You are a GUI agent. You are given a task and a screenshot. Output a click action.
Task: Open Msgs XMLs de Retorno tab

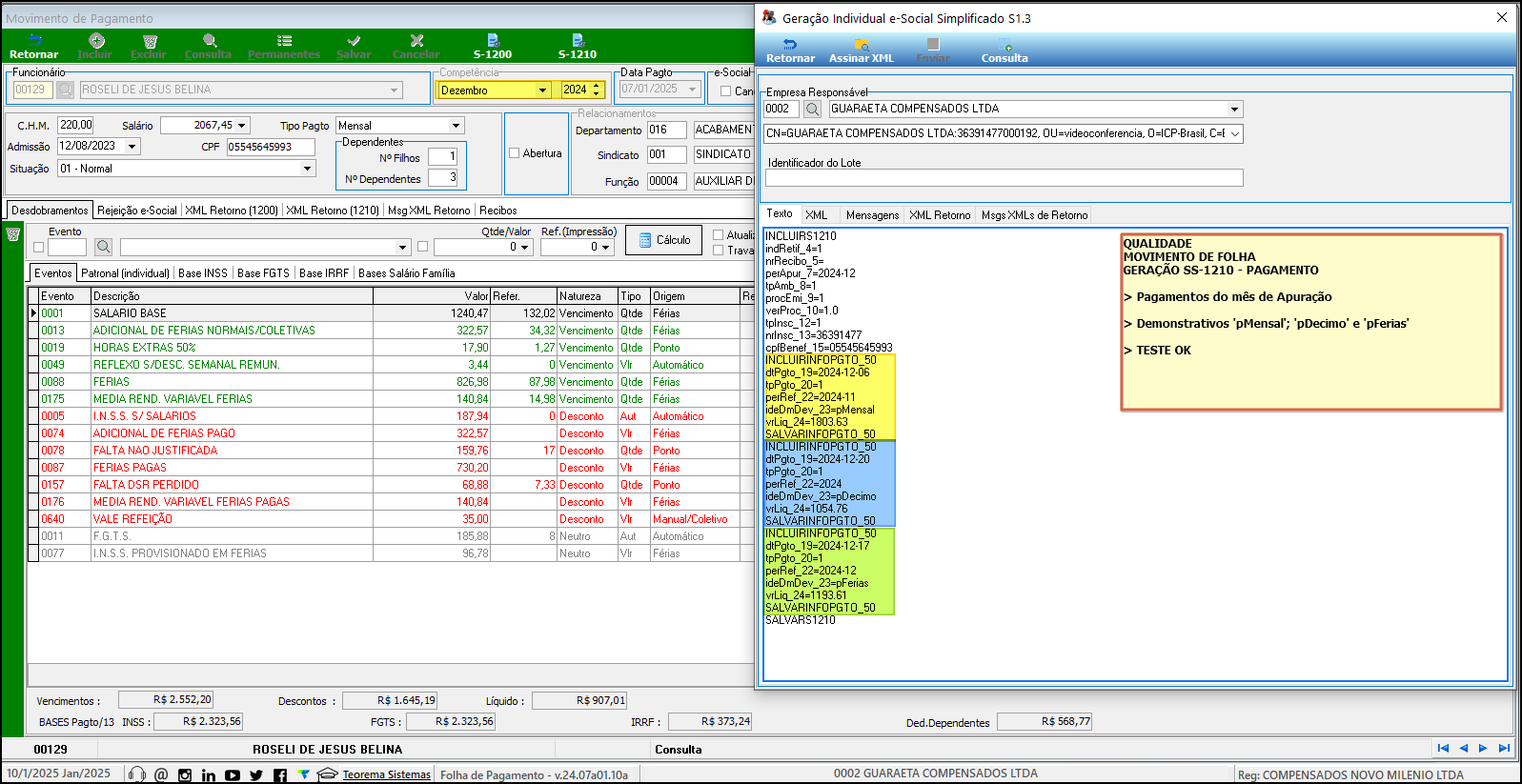point(1035,215)
